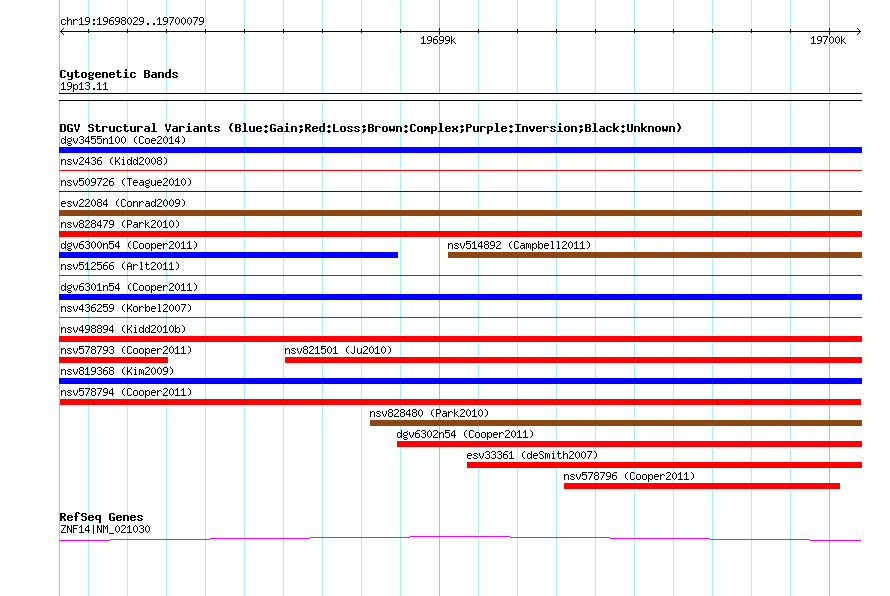This screenshot has width=890, height=596.
Task: Select the short nsv578793 (Cooper2011) red bar
Action: [x=114, y=360]
